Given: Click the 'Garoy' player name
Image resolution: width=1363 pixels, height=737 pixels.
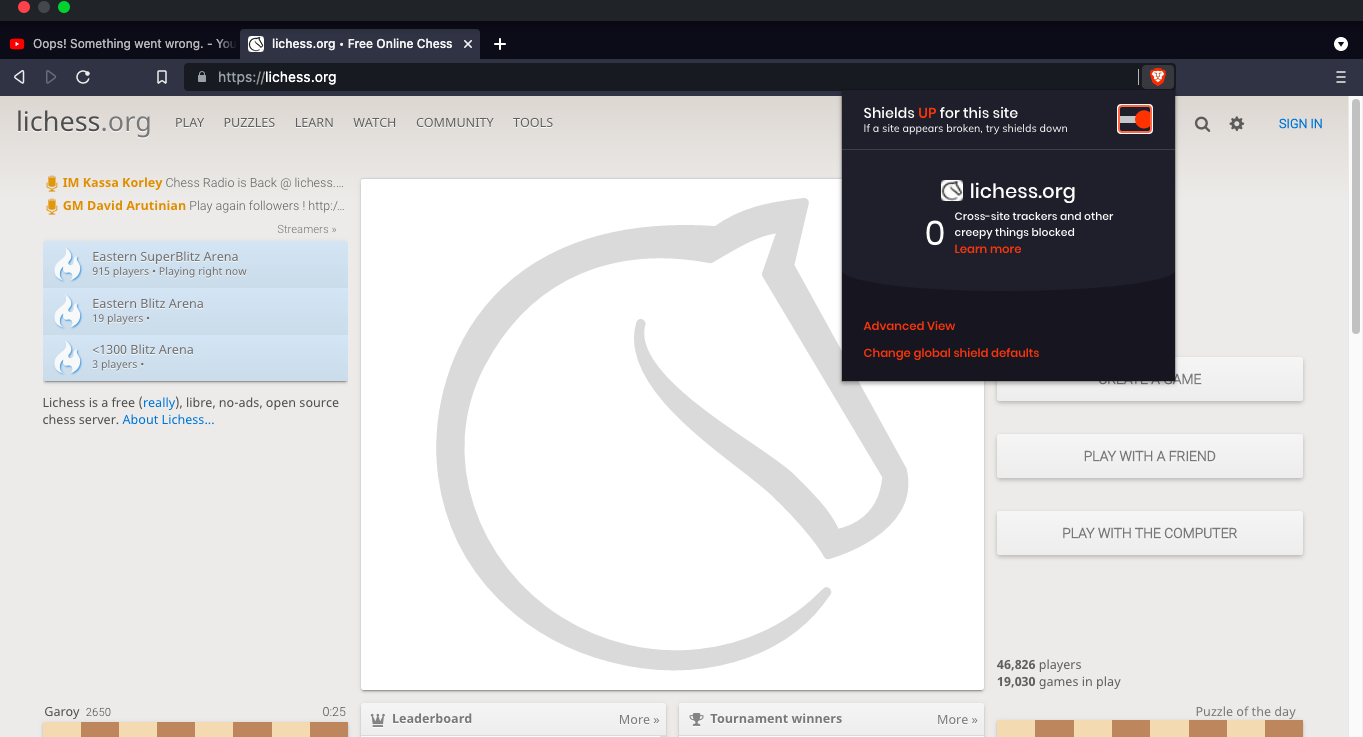Looking at the screenshot, I should 62,712.
